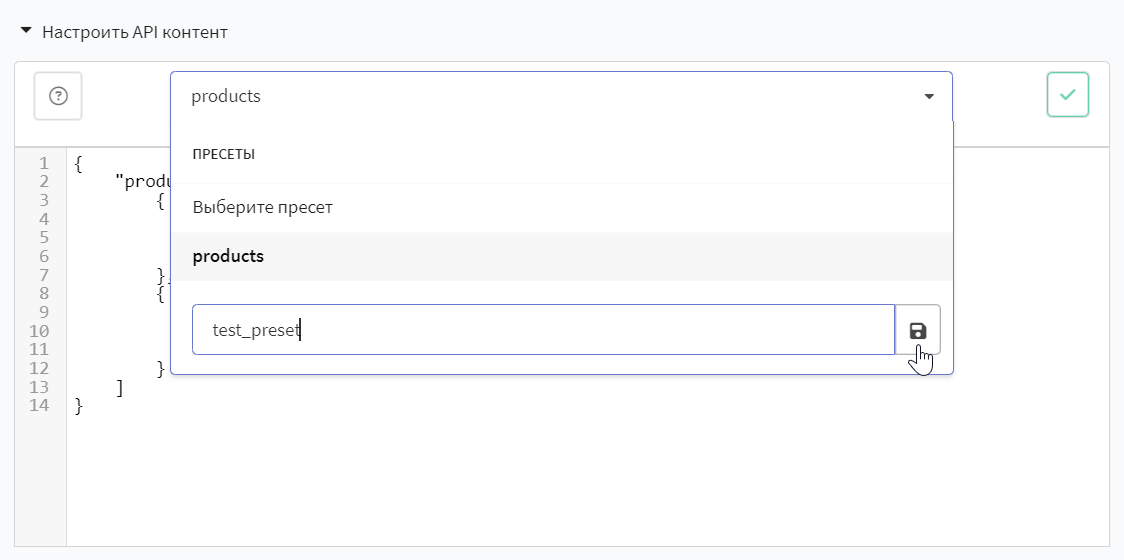Click line number 14 in the gutter
Screen dimensions: 1124x560
40,405
